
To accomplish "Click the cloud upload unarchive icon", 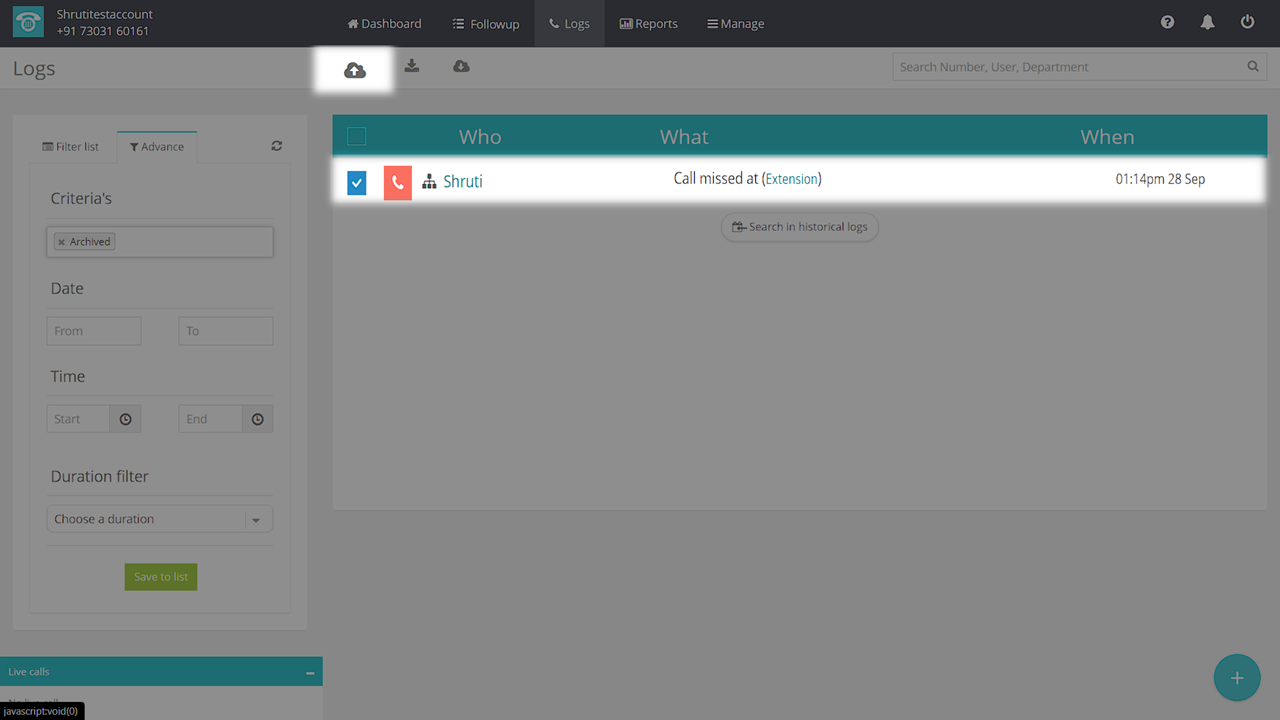I will coord(354,70).
